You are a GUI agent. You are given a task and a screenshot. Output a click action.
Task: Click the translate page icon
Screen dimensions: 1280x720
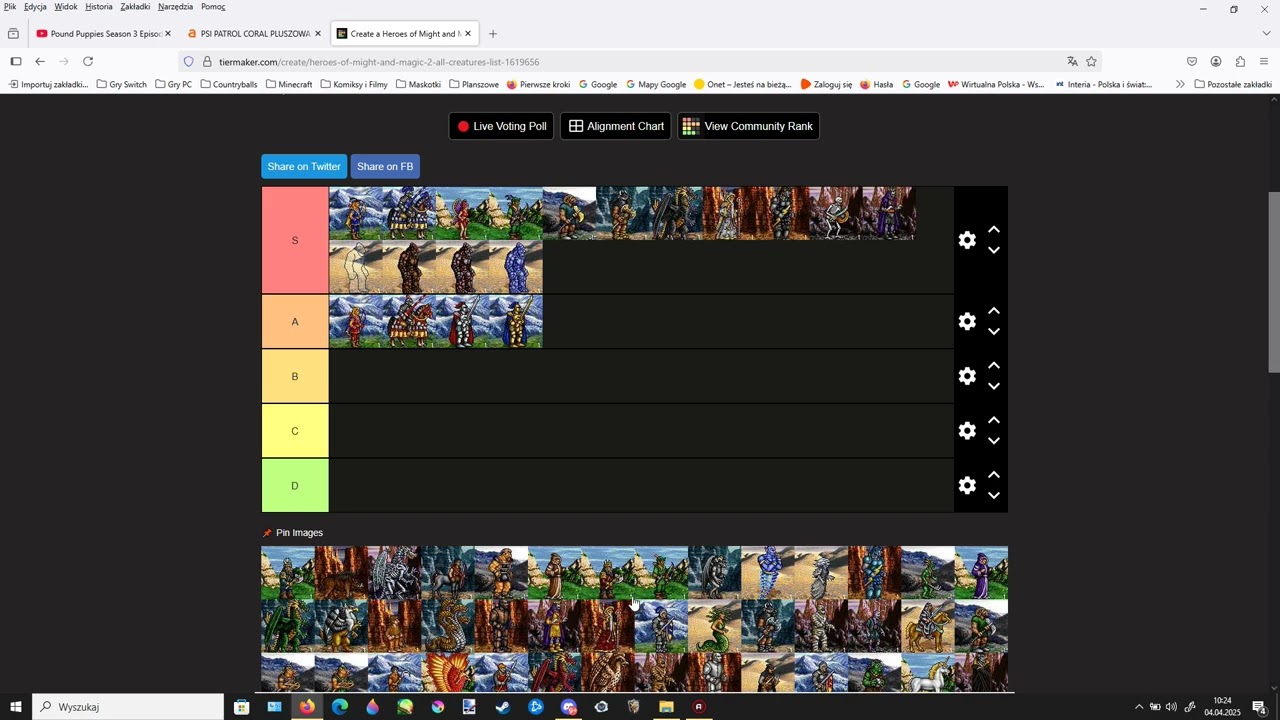click(x=1072, y=61)
